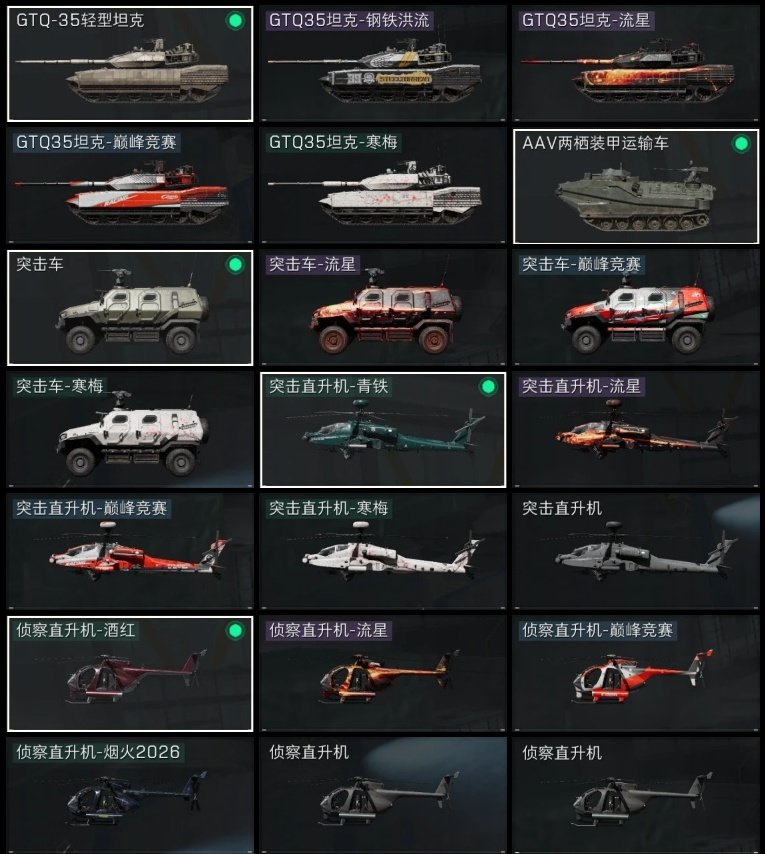Click the green equipped indicator on GTQ-35轻型坦克
This screenshot has width=765, height=854.
pos(235,21)
